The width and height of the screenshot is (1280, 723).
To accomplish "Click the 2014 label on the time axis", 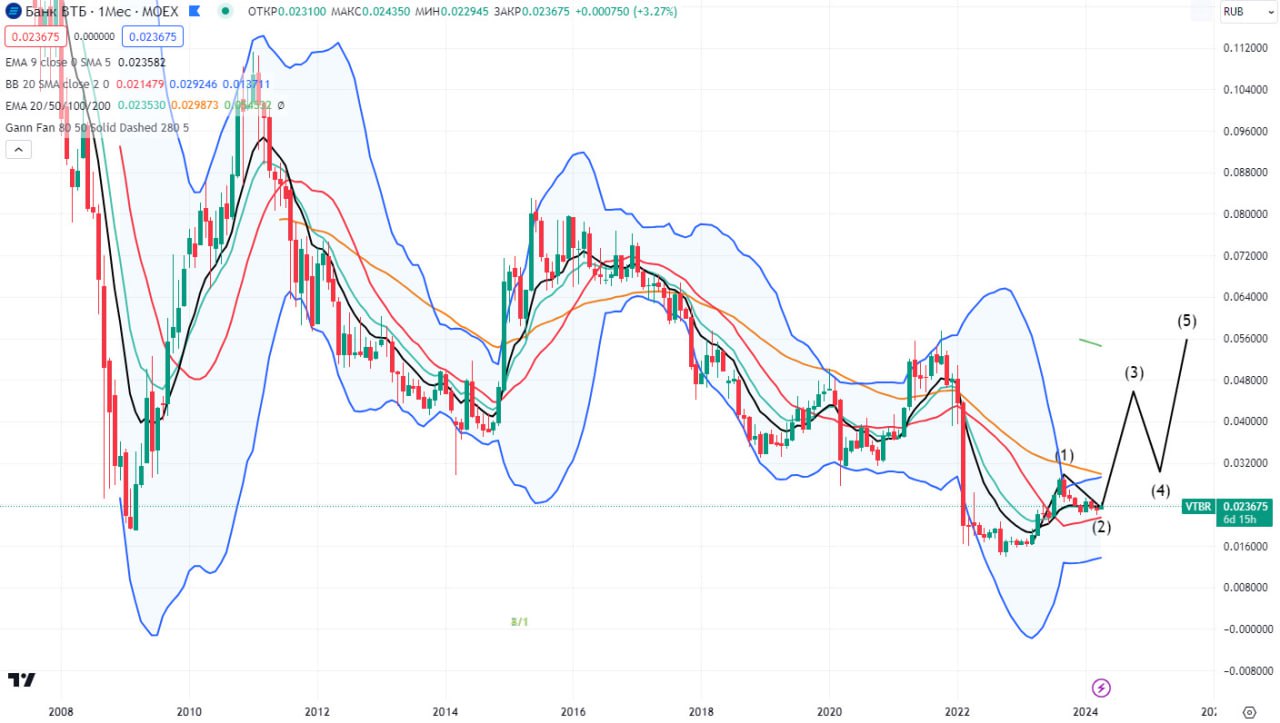I will point(445,712).
